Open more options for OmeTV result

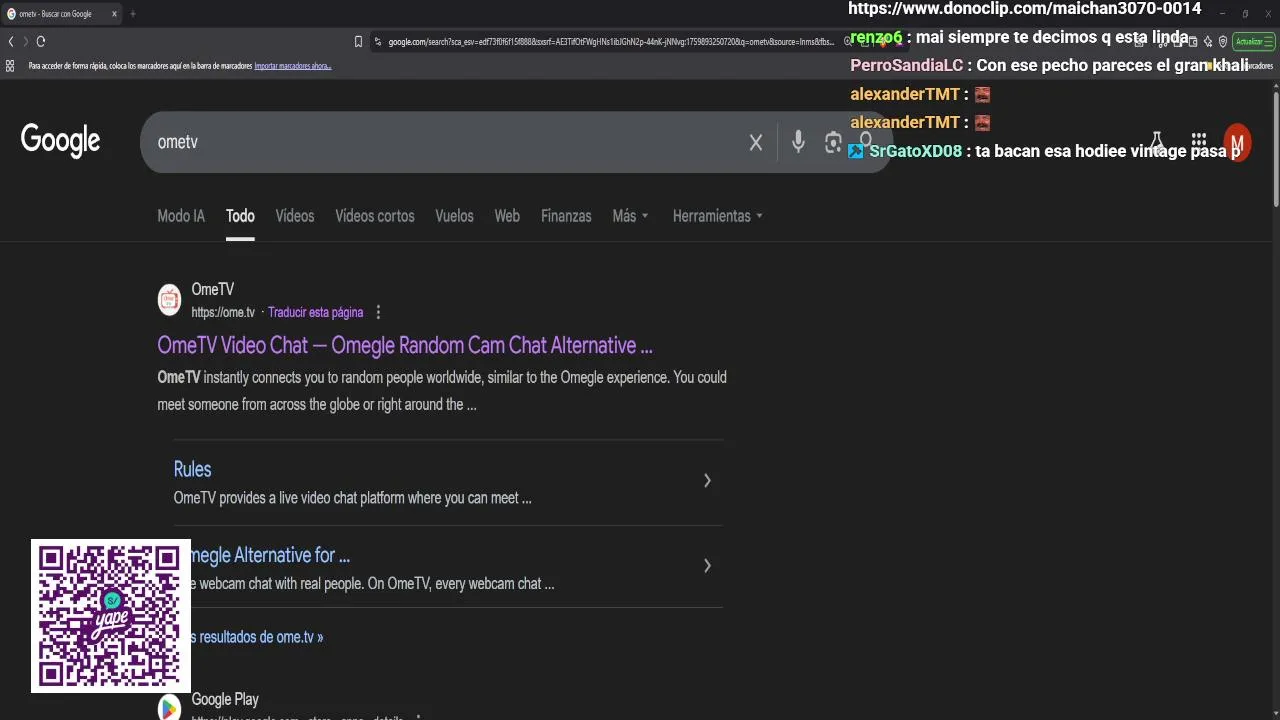[x=378, y=312]
